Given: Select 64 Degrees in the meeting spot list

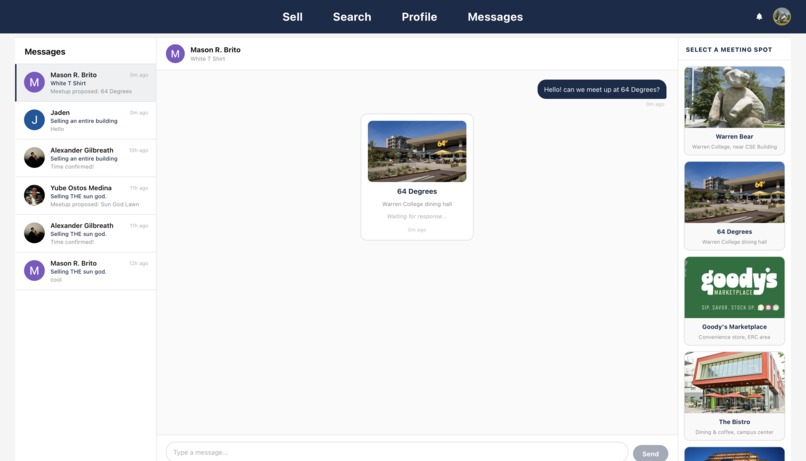Looking at the screenshot, I should point(734,205).
